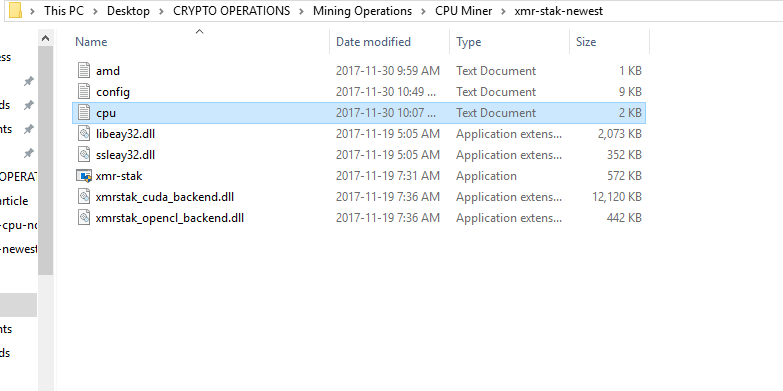Select the libeay32.dll file icon
The image size is (783, 391).
click(84, 133)
